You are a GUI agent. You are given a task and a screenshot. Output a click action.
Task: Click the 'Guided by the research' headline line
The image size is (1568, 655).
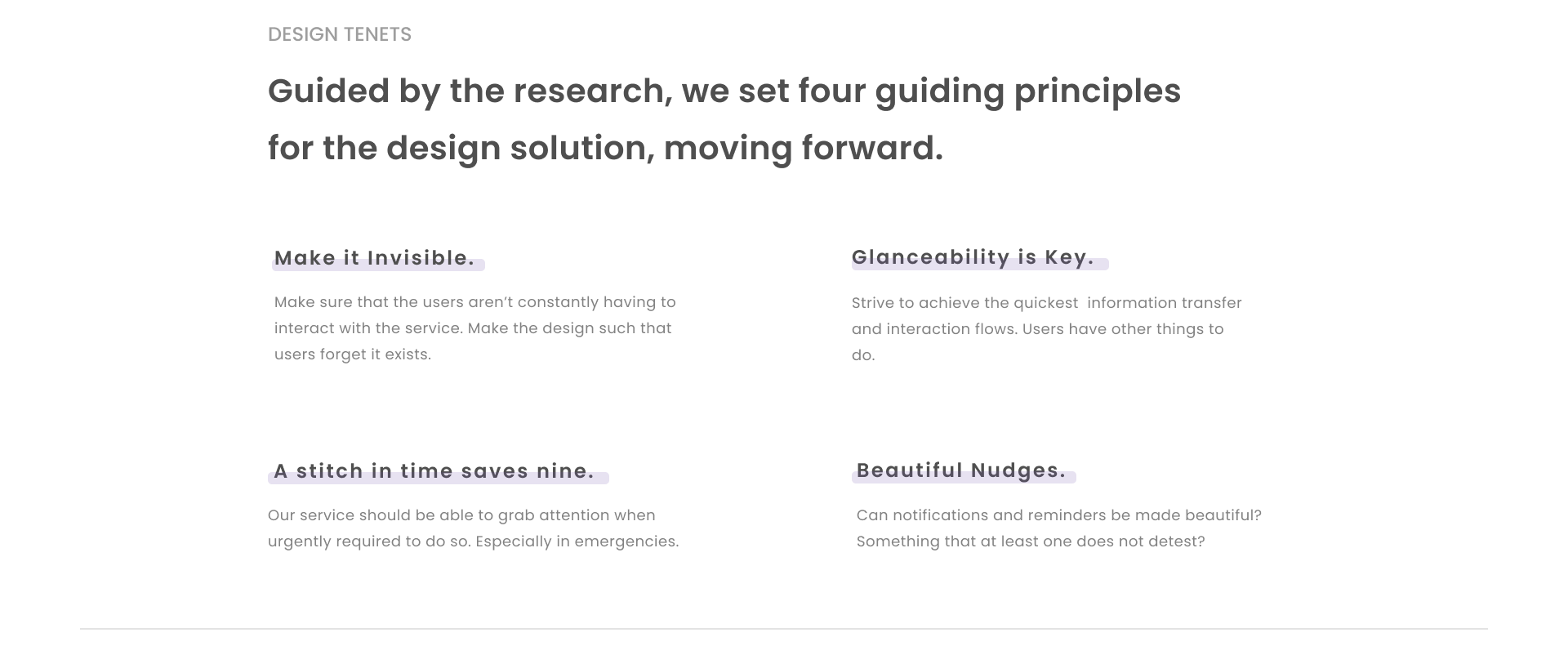724,91
